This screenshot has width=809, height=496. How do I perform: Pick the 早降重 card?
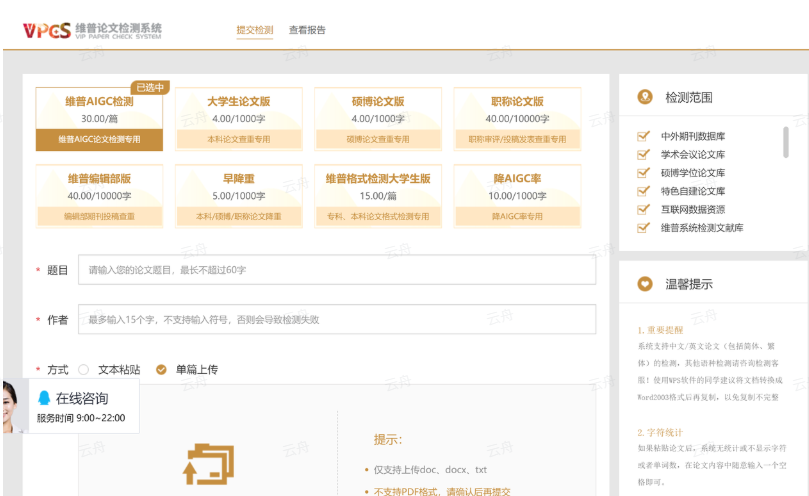coord(238,196)
